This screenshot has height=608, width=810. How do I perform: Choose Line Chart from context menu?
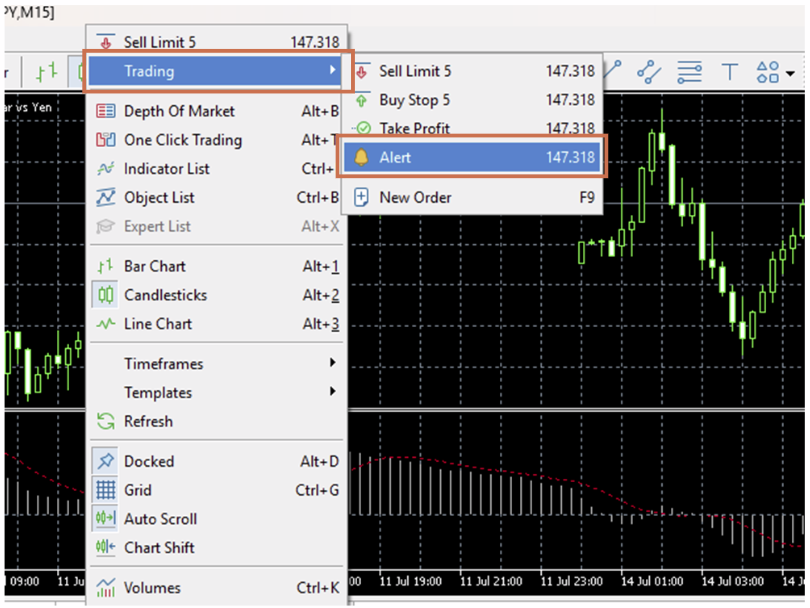click(157, 324)
